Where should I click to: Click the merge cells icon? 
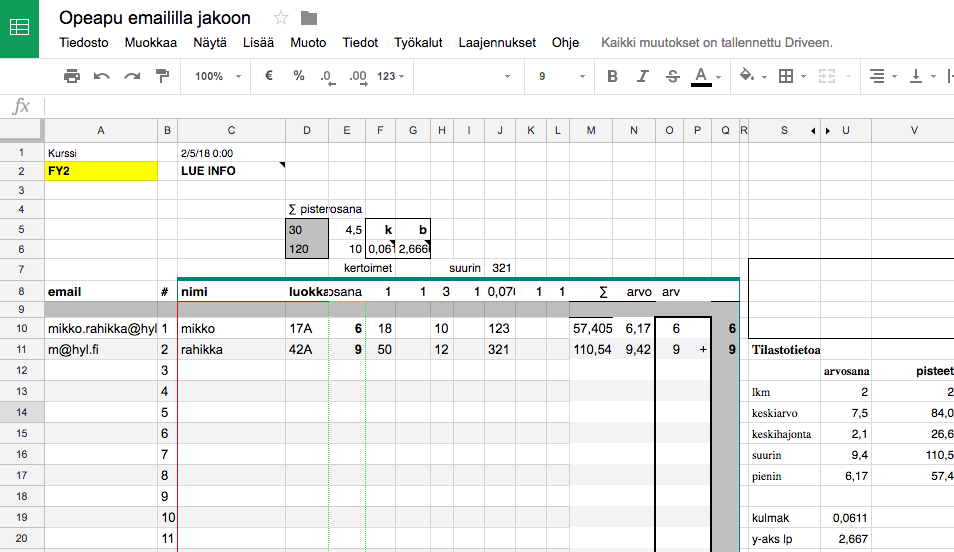(x=826, y=76)
